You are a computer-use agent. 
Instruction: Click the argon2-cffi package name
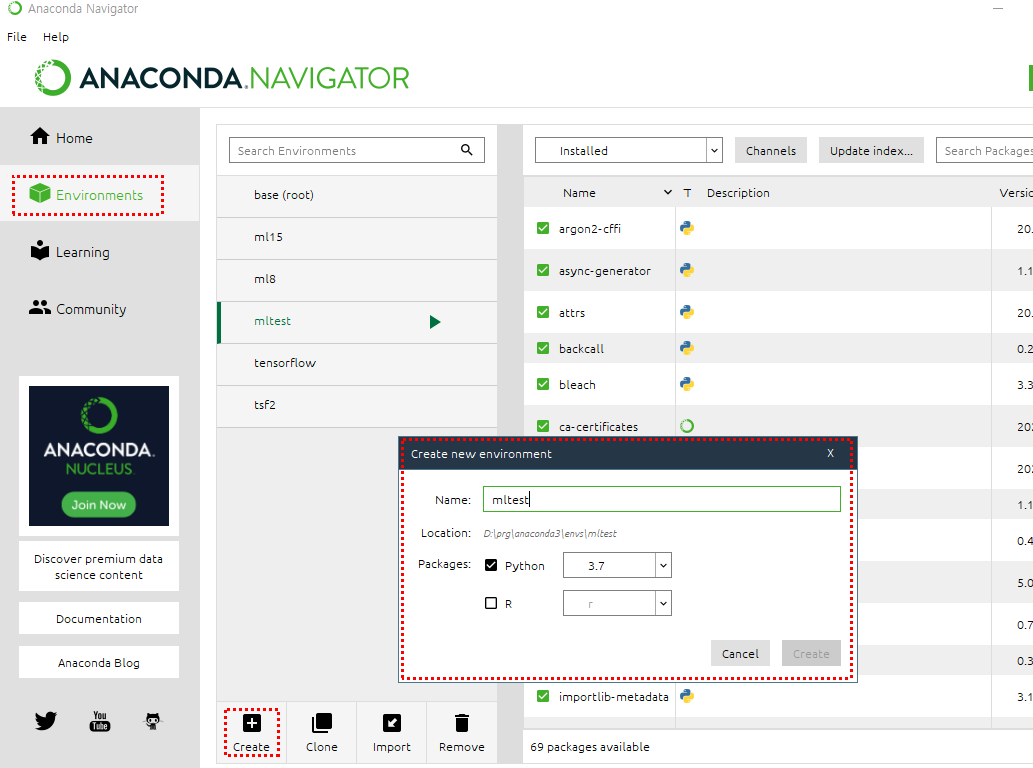click(x=590, y=229)
